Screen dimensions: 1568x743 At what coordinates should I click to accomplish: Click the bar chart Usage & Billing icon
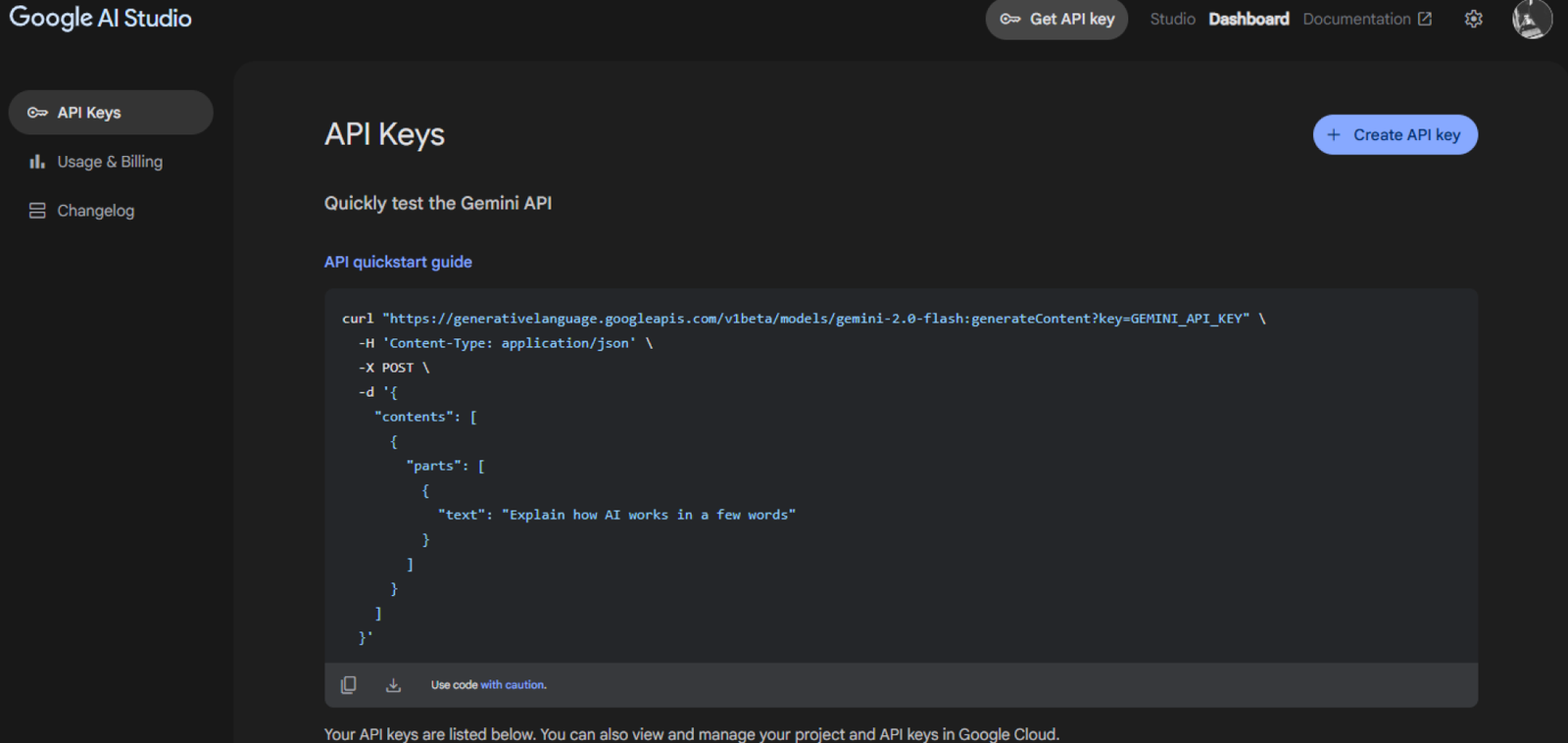[37, 162]
